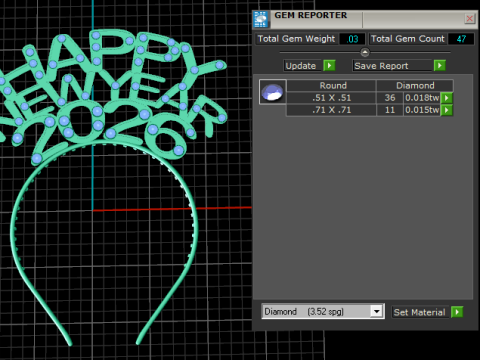Click the Update button
480x360 pixels.
point(303,66)
